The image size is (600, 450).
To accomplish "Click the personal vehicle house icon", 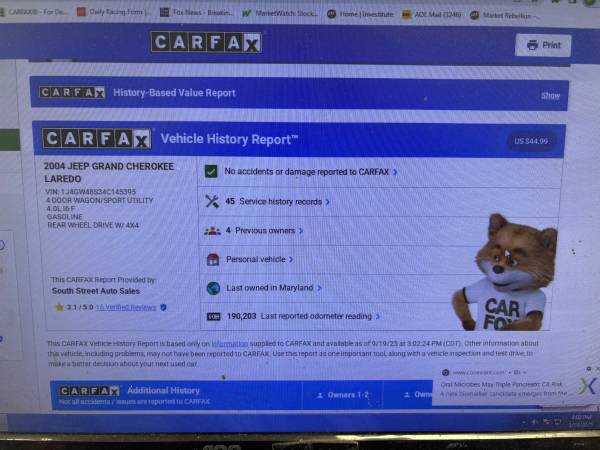I will click(213, 259).
